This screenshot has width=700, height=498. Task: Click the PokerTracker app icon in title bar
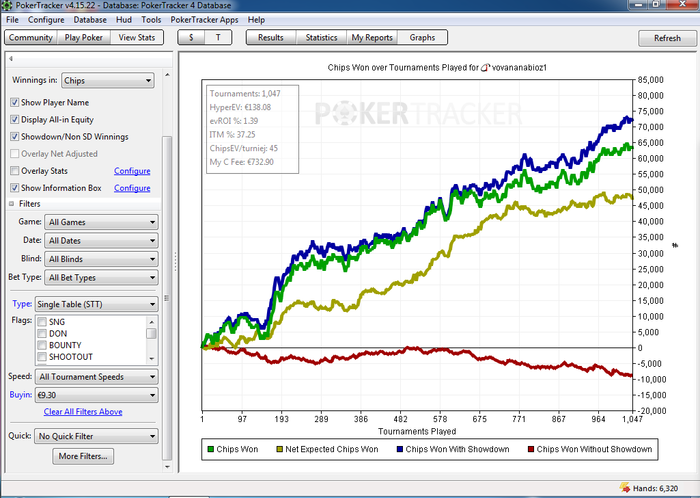7,5
